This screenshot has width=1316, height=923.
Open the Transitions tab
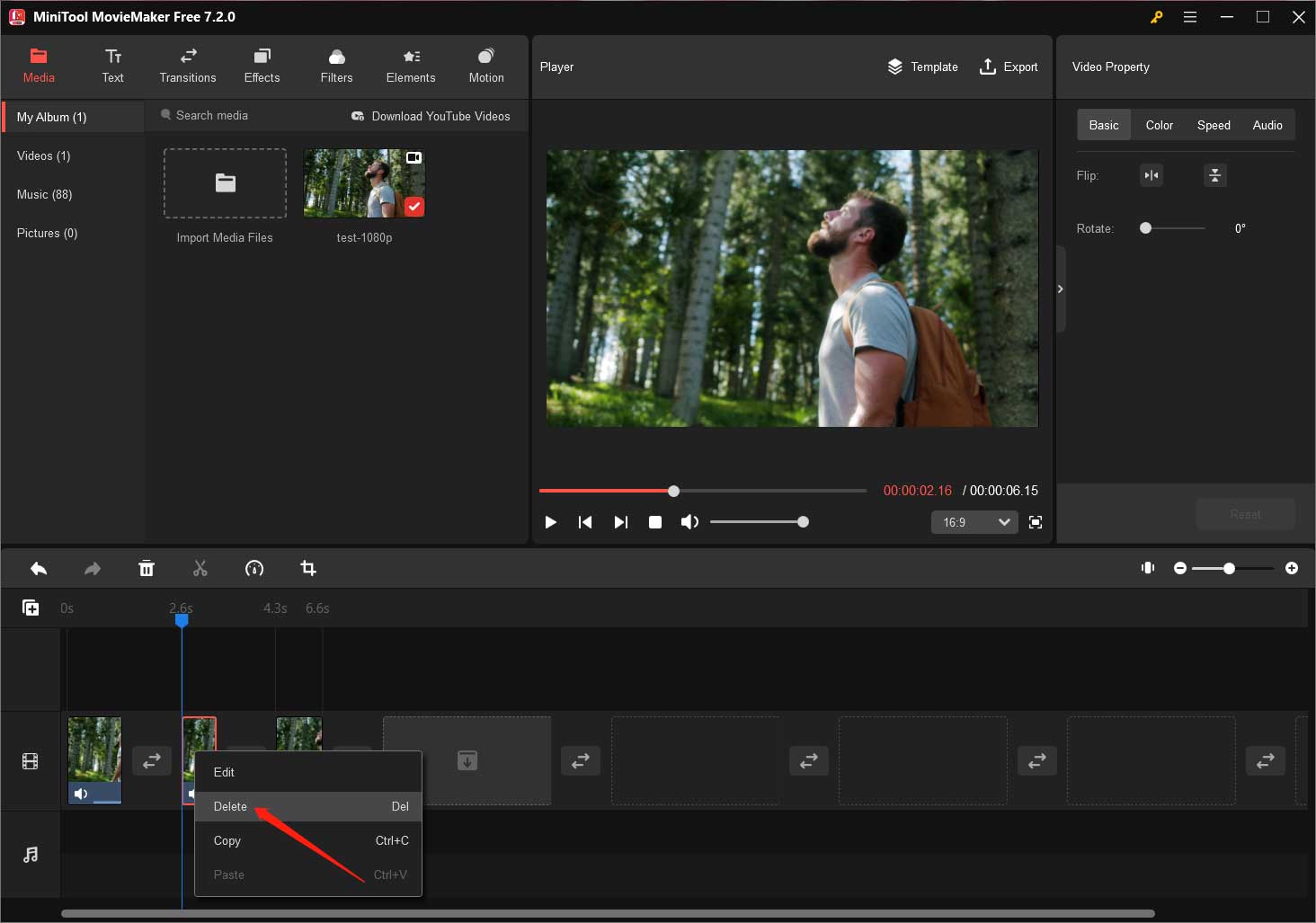pos(188,67)
